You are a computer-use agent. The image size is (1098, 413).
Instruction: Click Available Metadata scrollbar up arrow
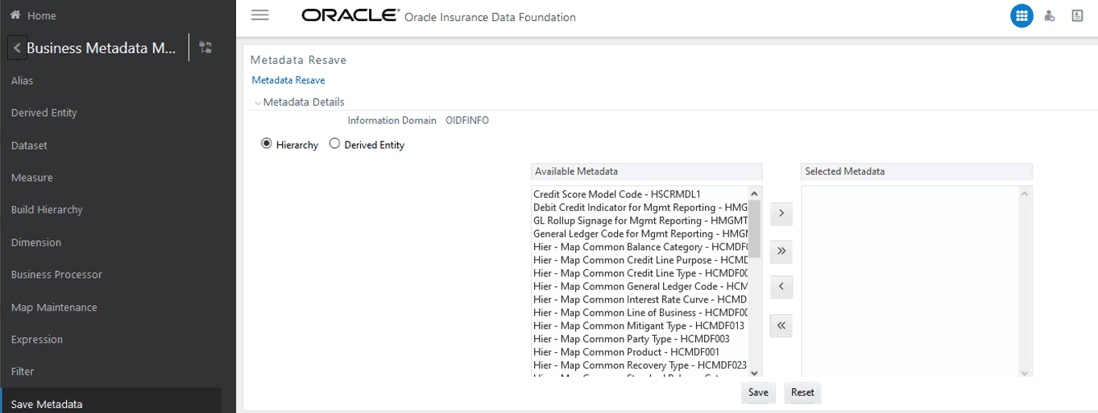point(754,193)
